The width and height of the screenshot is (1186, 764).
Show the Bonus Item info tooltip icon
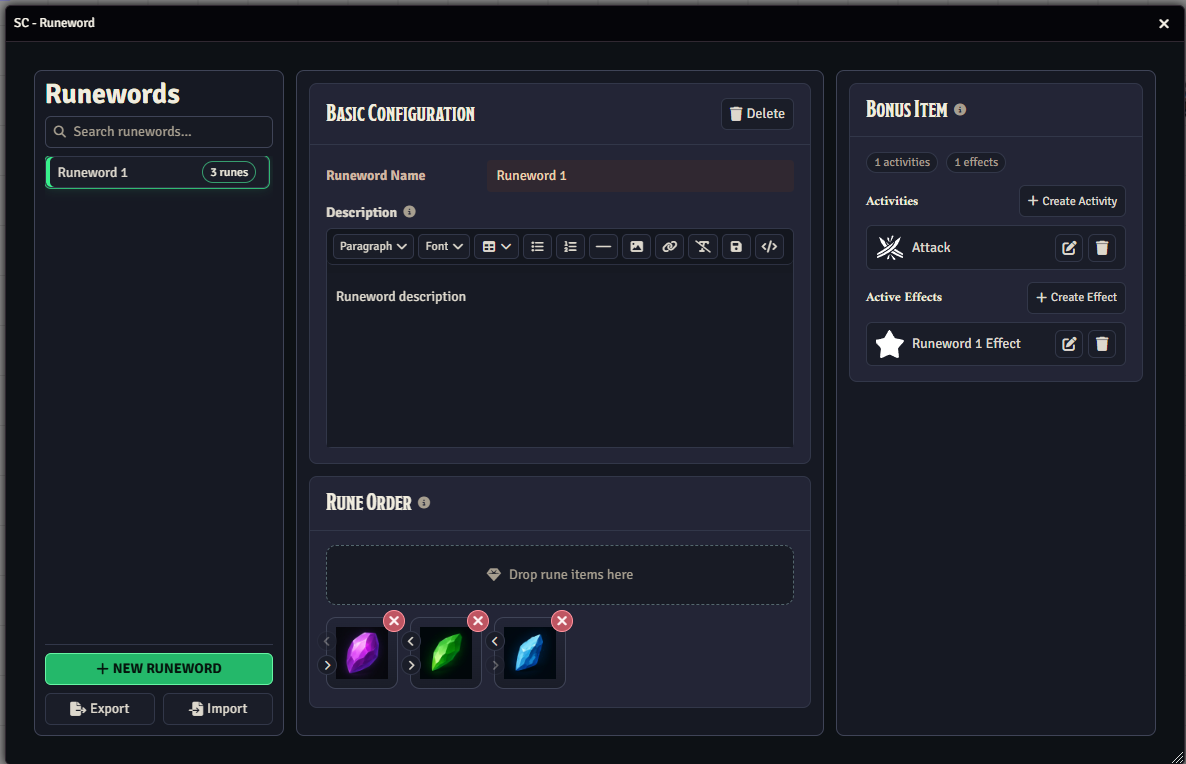960,110
